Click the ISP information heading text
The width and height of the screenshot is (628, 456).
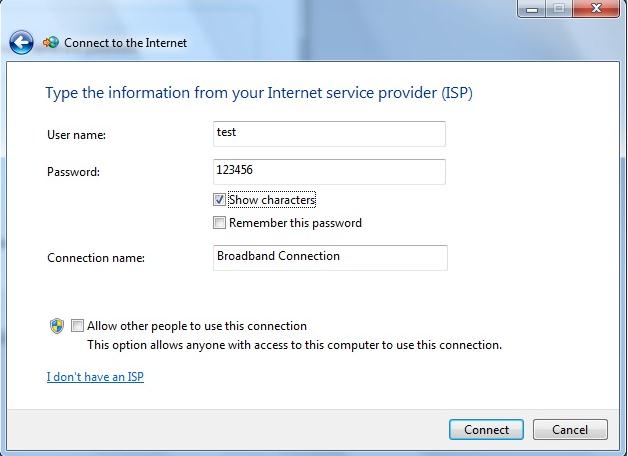pyautogui.click(x=258, y=93)
